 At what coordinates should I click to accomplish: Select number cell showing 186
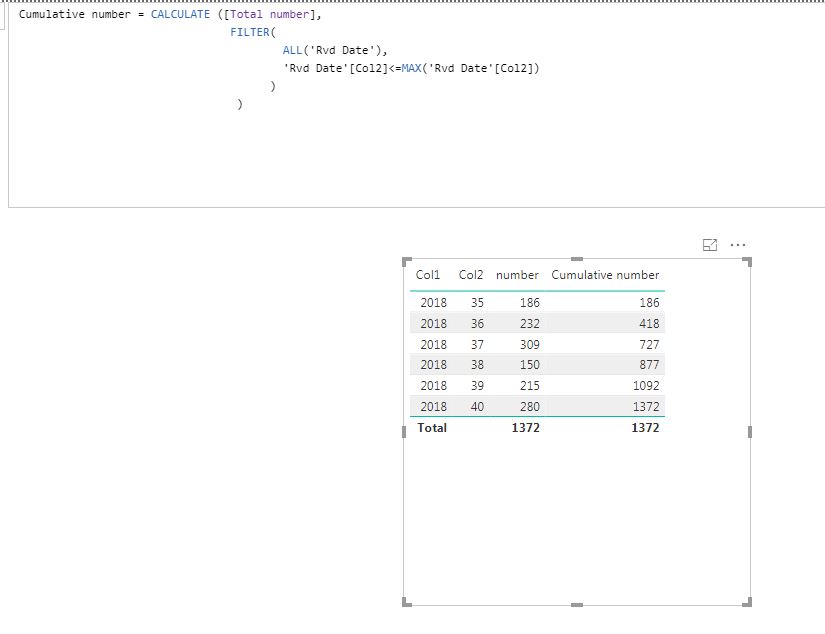530,303
